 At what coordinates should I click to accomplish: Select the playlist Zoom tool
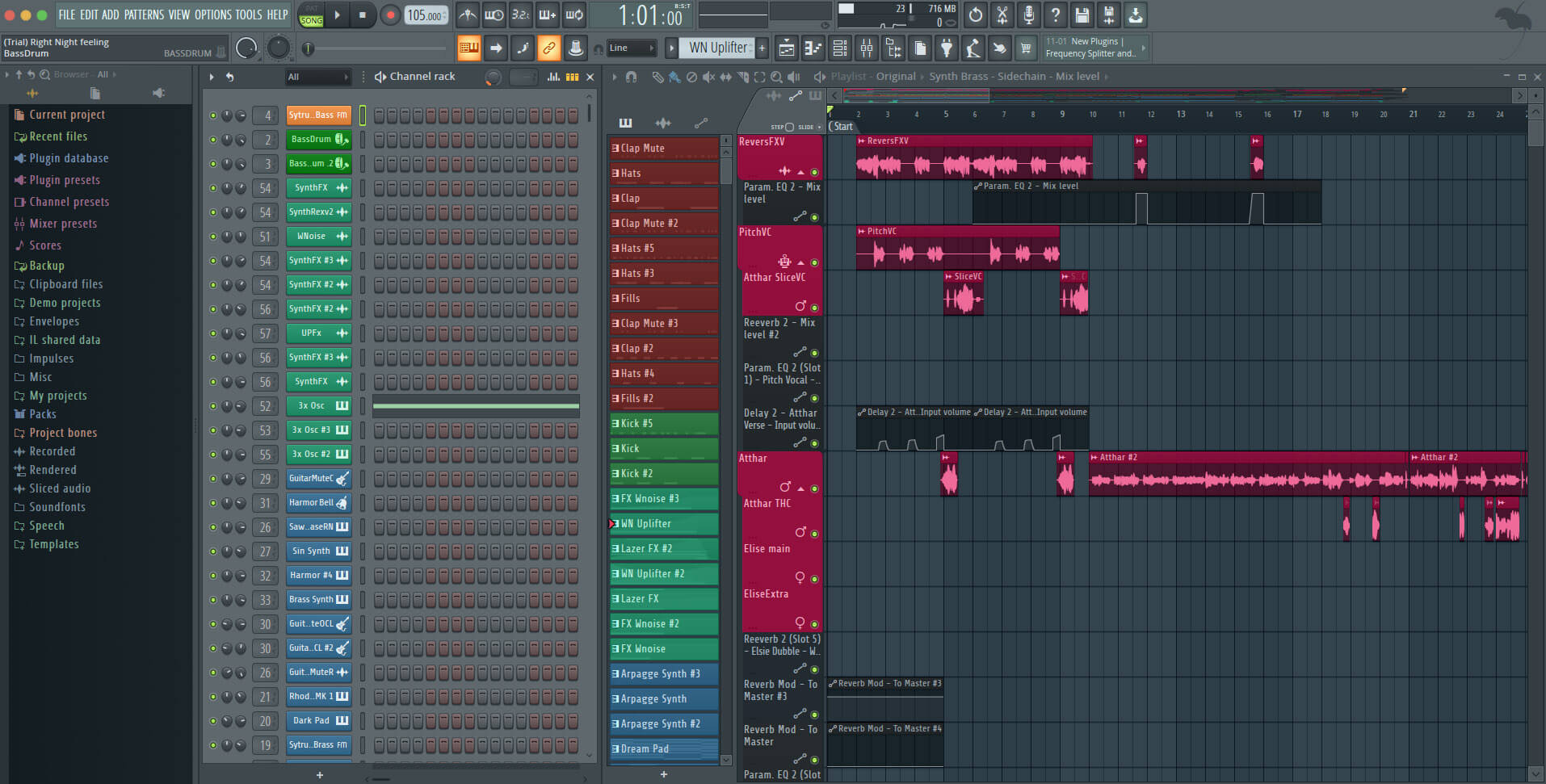(x=776, y=77)
